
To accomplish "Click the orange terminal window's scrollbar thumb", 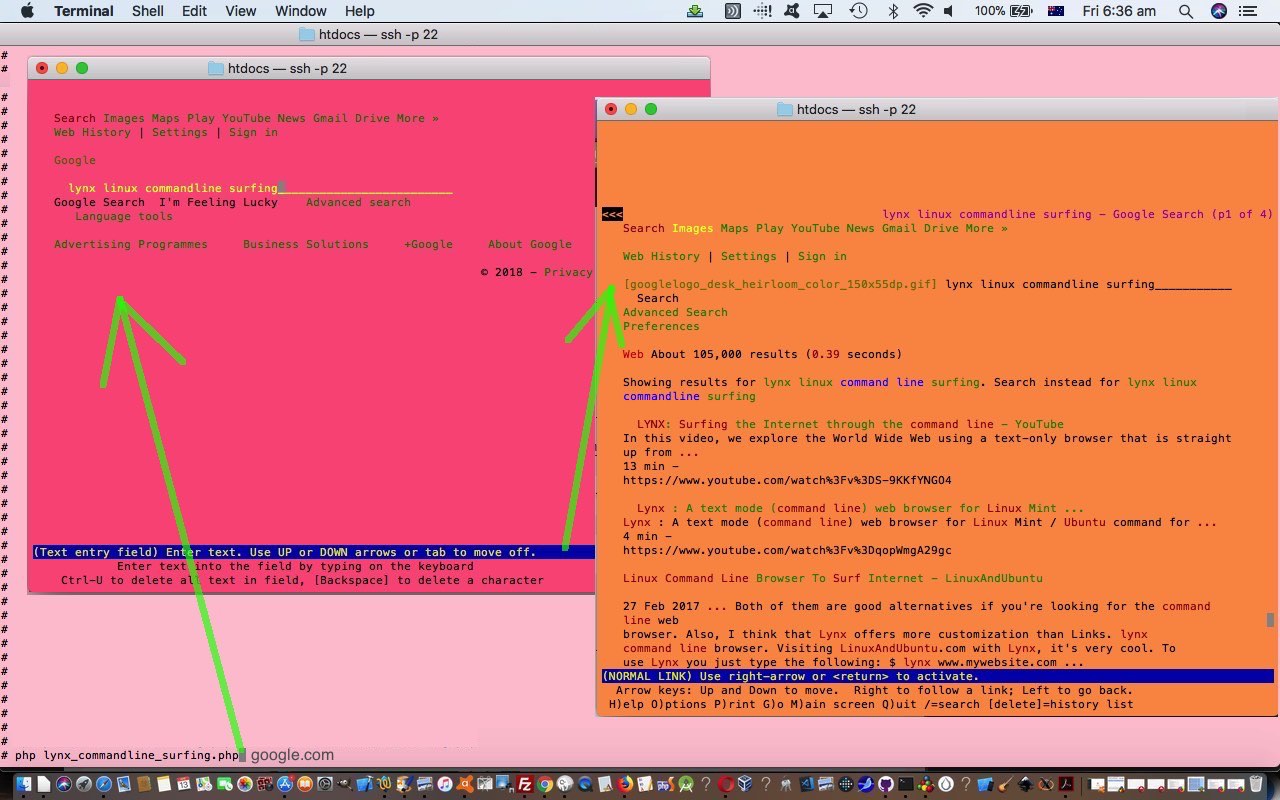I will coord(1271,620).
